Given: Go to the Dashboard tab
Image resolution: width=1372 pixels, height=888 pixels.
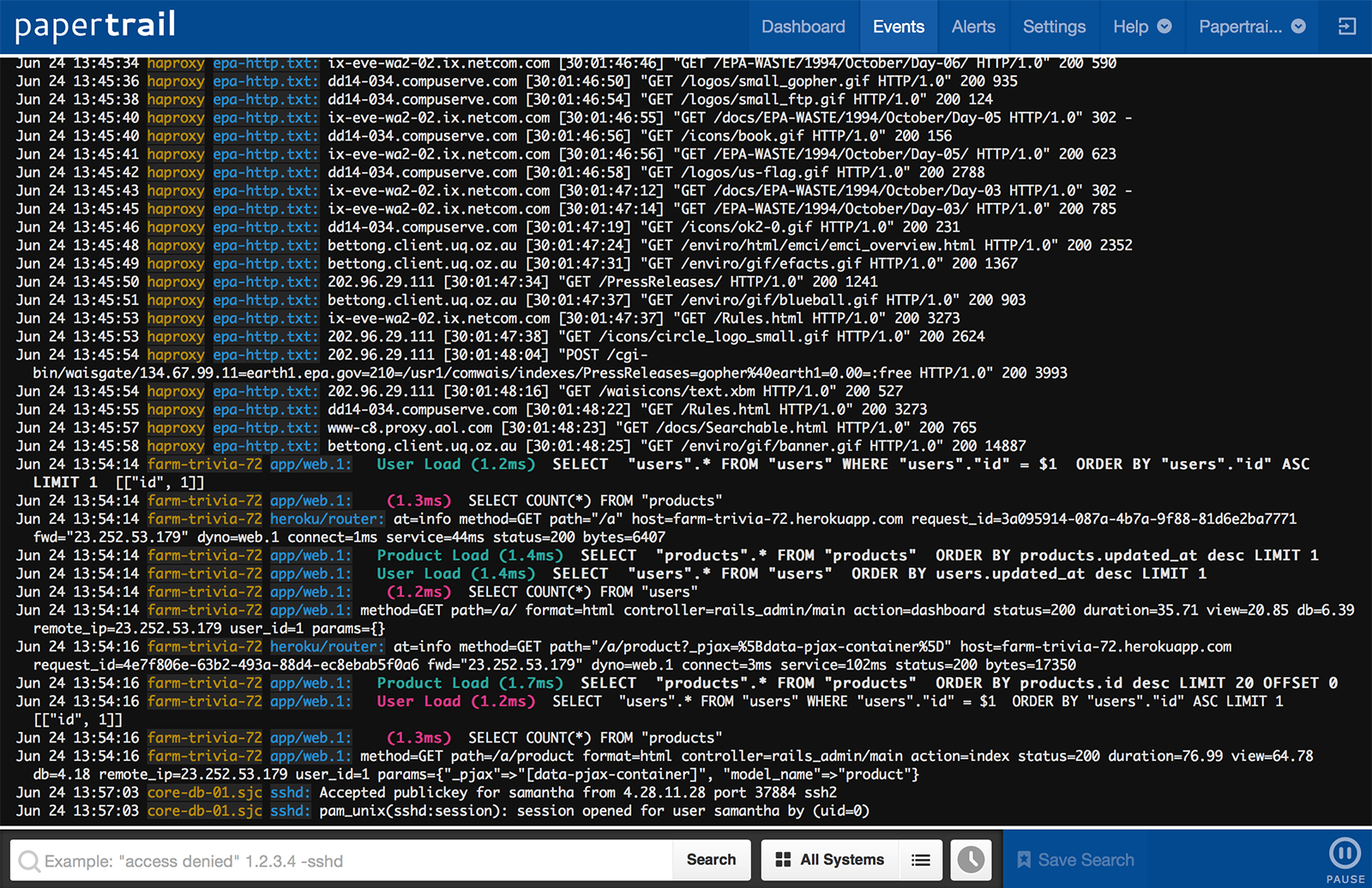Looking at the screenshot, I should [x=803, y=27].
